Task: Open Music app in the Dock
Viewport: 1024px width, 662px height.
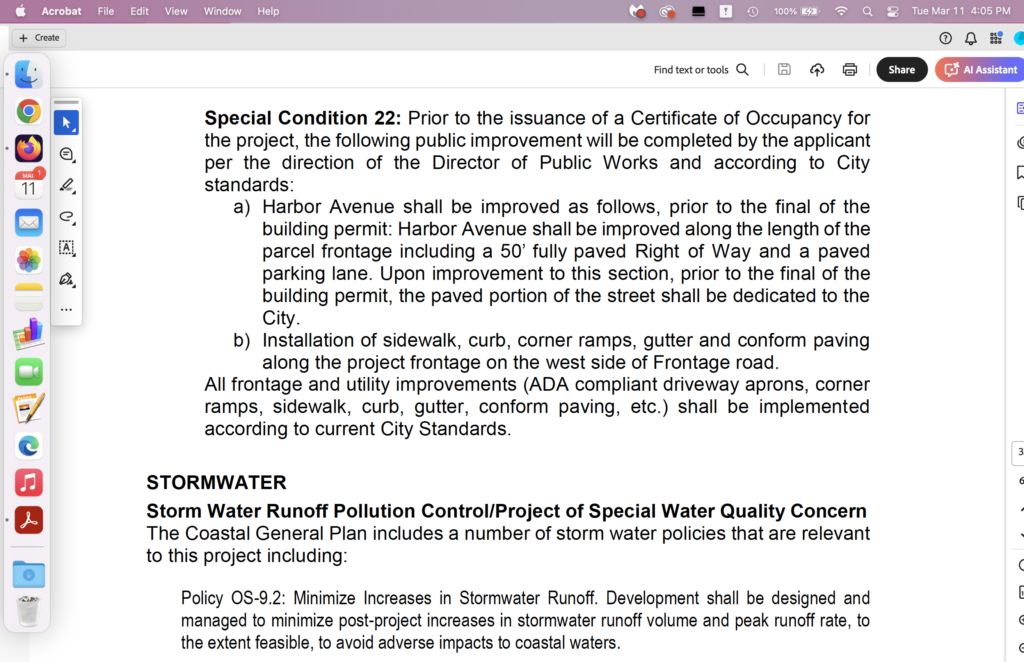Action: [x=29, y=483]
